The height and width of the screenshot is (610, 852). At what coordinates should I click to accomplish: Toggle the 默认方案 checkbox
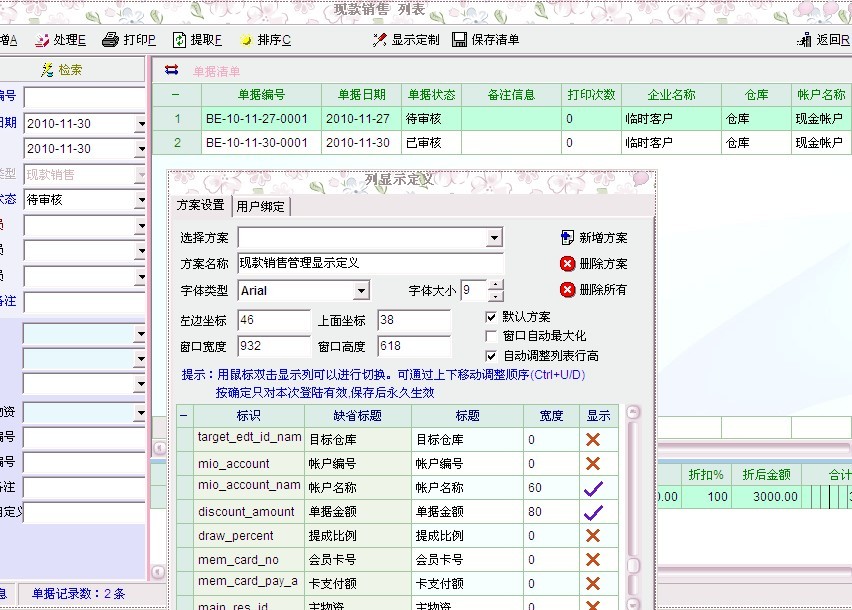(x=491, y=316)
